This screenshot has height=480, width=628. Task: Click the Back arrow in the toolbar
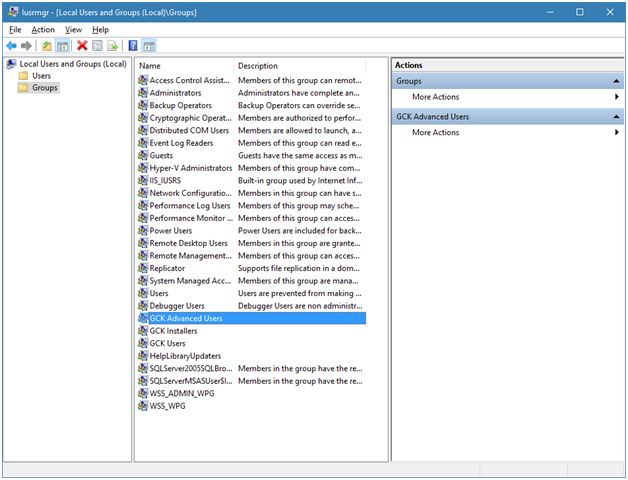point(11,46)
